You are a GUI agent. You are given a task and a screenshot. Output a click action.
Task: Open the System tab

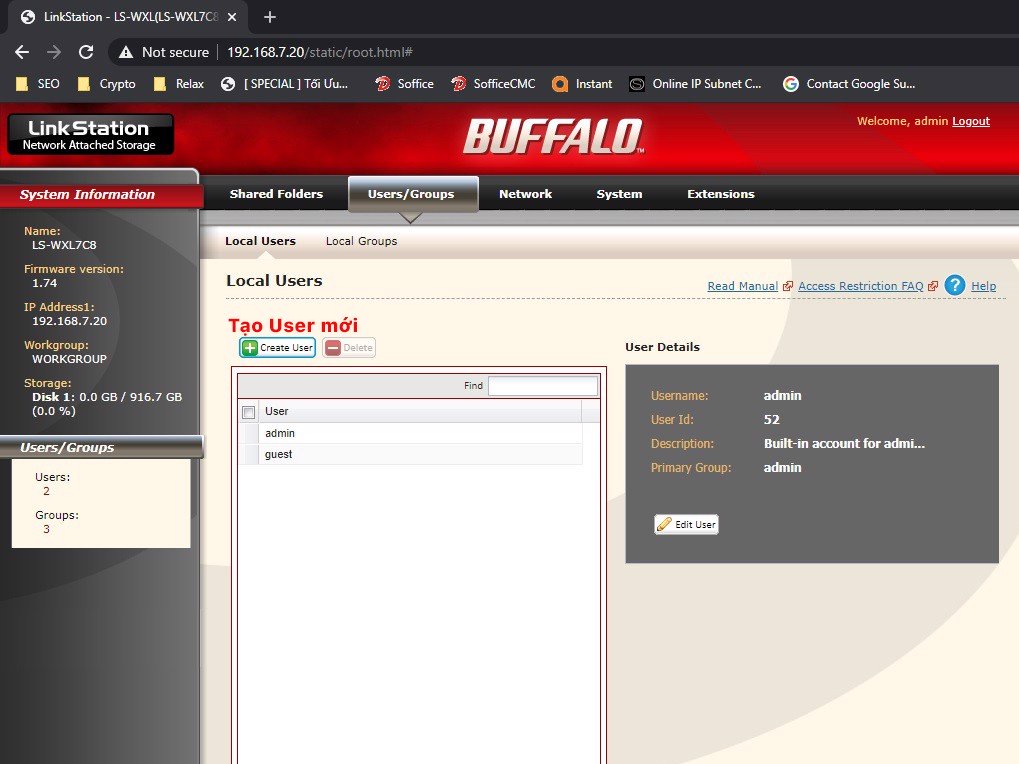pos(619,194)
